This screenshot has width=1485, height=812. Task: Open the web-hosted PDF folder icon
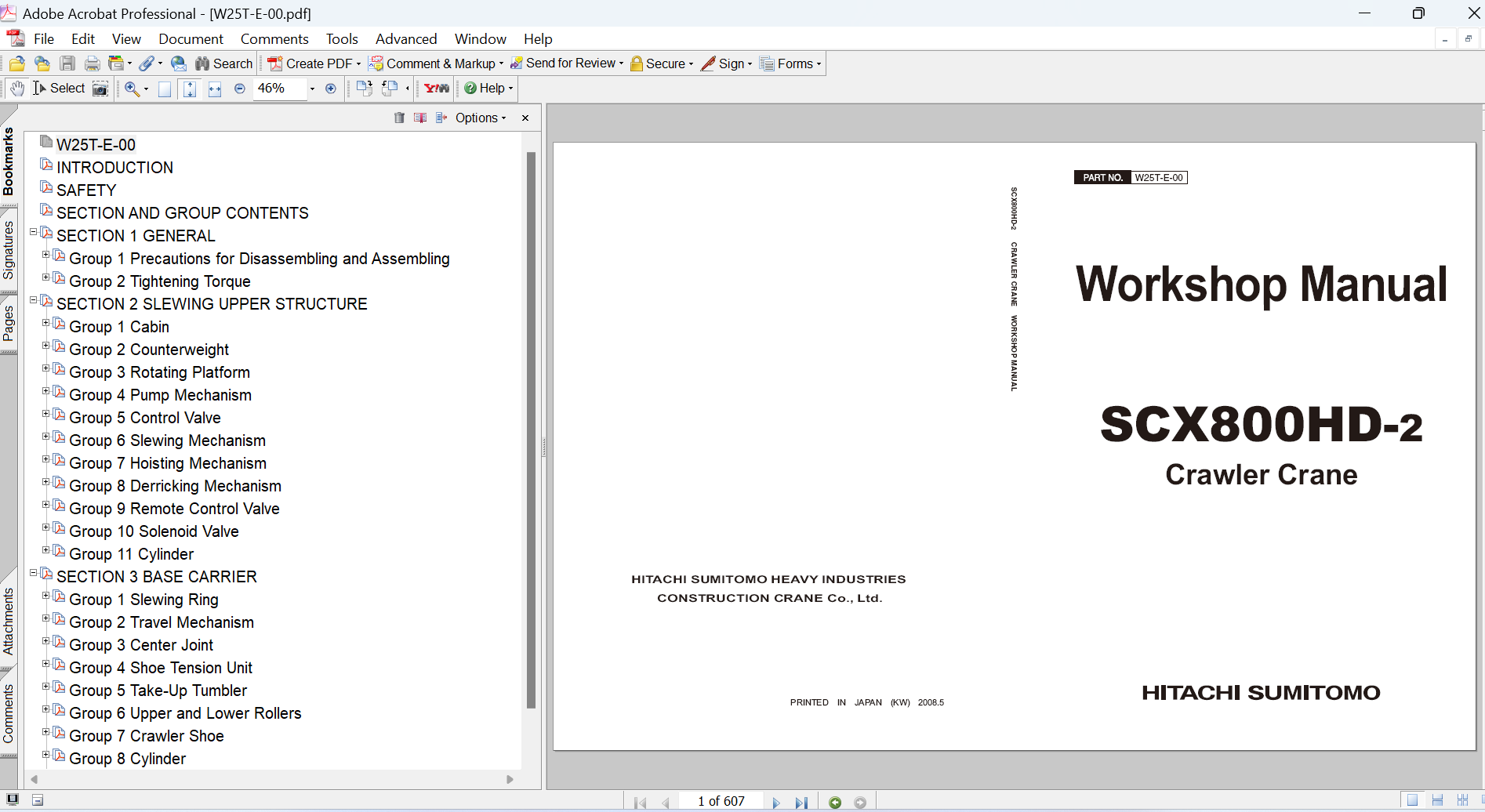coord(42,64)
